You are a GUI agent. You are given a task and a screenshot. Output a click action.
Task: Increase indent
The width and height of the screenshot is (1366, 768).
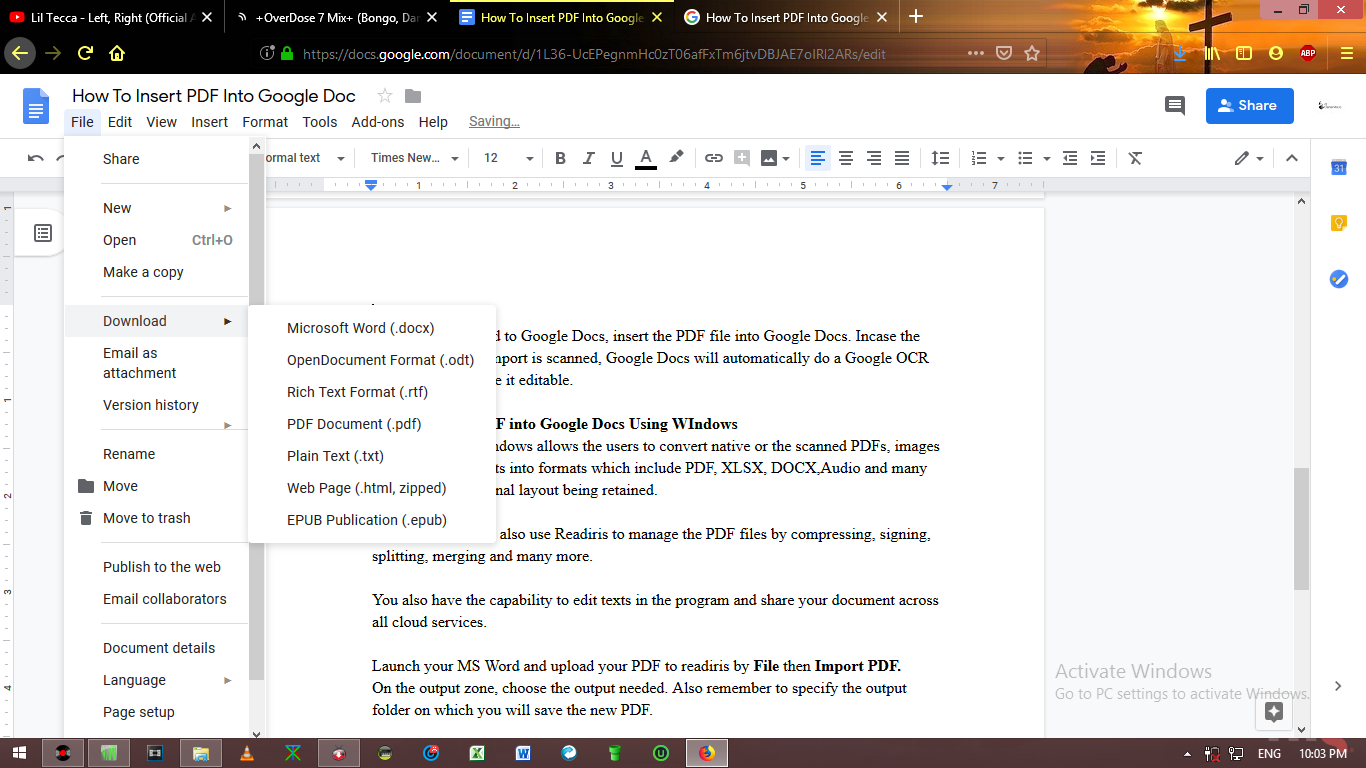tap(1098, 158)
